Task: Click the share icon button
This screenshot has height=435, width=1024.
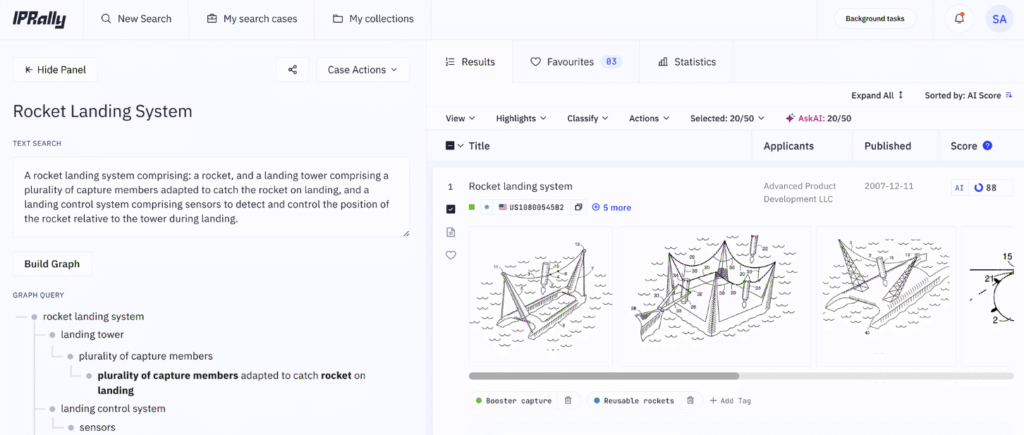Action: tap(292, 70)
